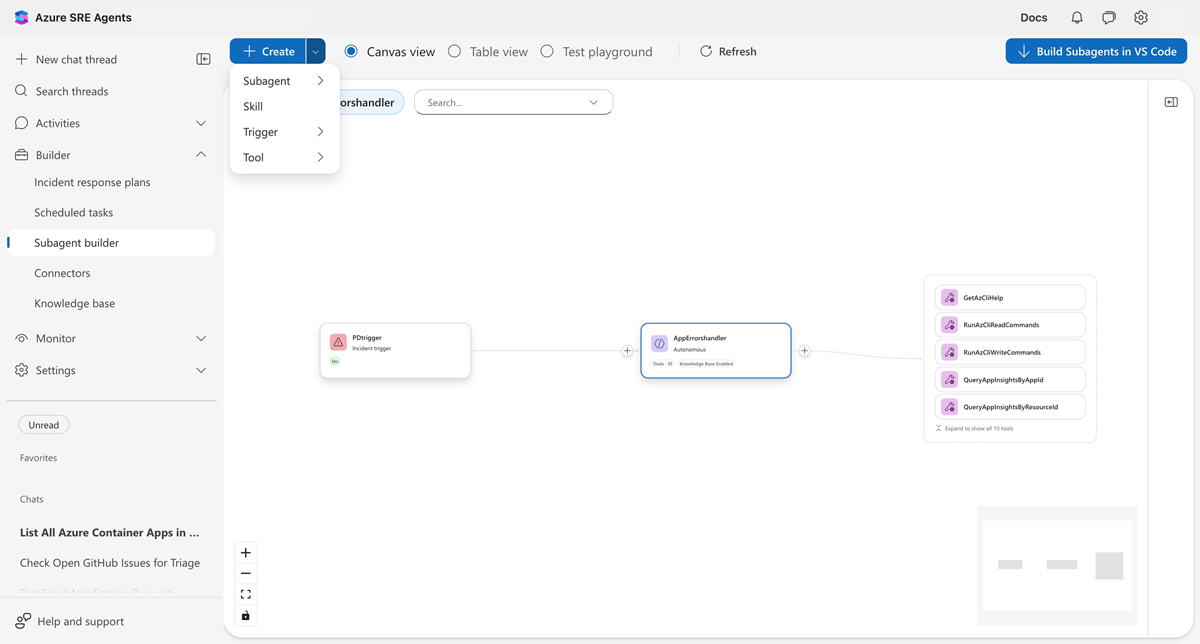The height and width of the screenshot is (644, 1200).
Task: Open the settings gear icon
Action: click(1140, 17)
